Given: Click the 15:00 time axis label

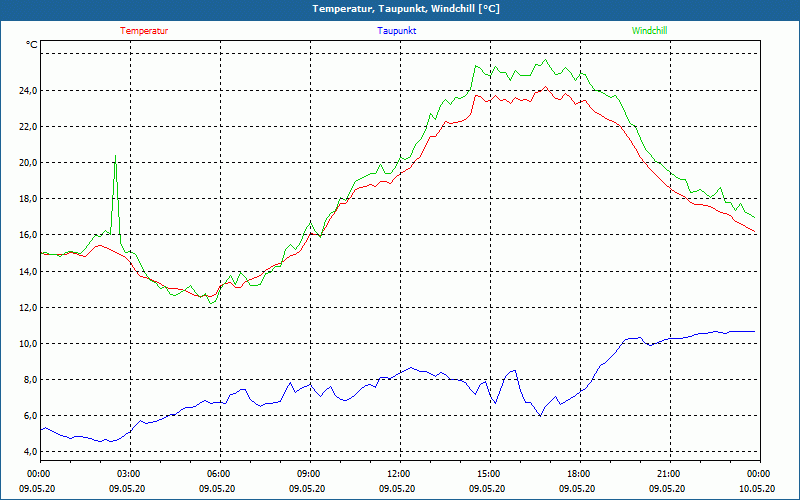Looking at the screenshot, I should pyautogui.click(x=489, y=474).
